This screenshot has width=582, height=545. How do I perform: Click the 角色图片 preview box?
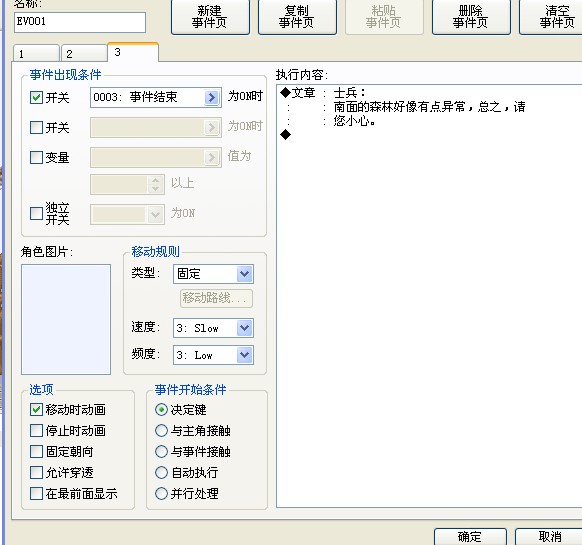point(66,319)
